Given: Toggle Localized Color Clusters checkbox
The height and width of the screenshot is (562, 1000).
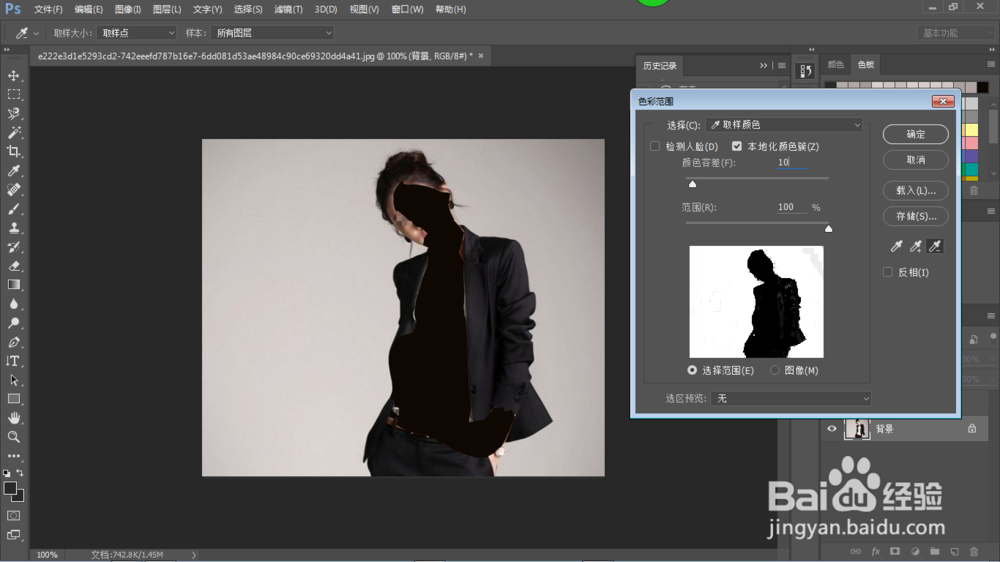Looking at the screenshot, I should coord(737,146).
